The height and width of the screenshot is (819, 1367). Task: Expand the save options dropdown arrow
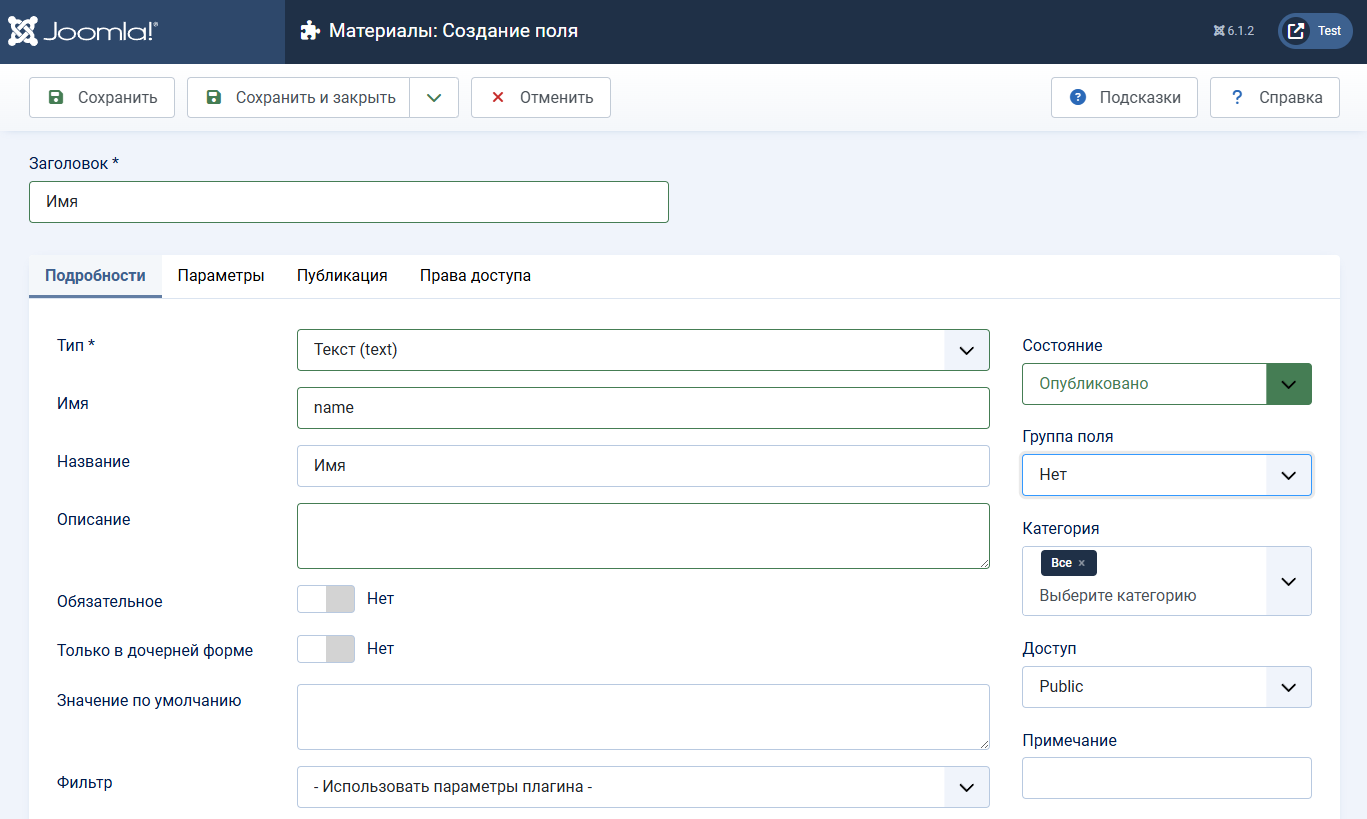[x=434, y=98]
